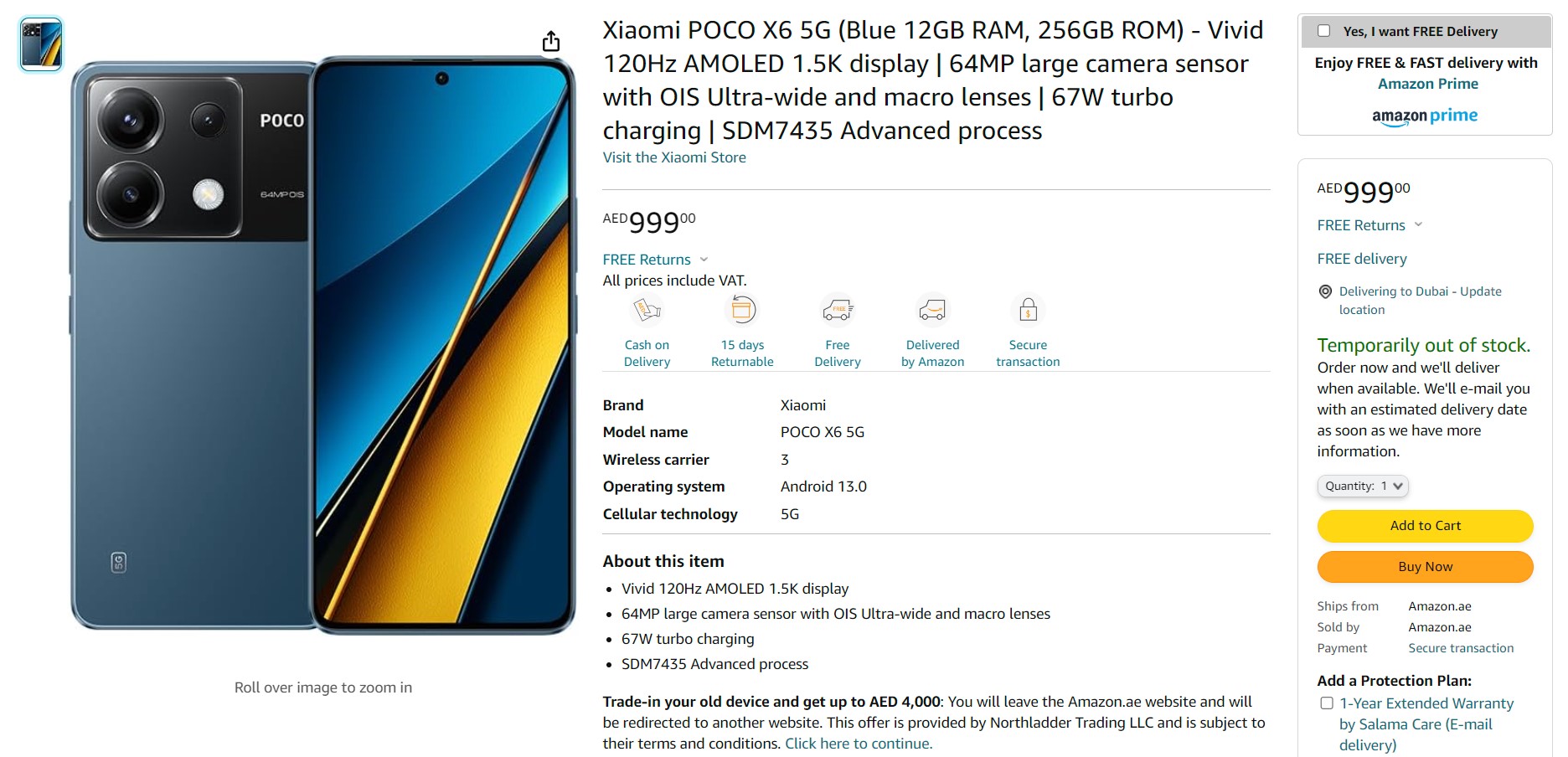Click the delivery location pin icon
This screenshot has width=1568, height=757.
tap(1325, 291)
